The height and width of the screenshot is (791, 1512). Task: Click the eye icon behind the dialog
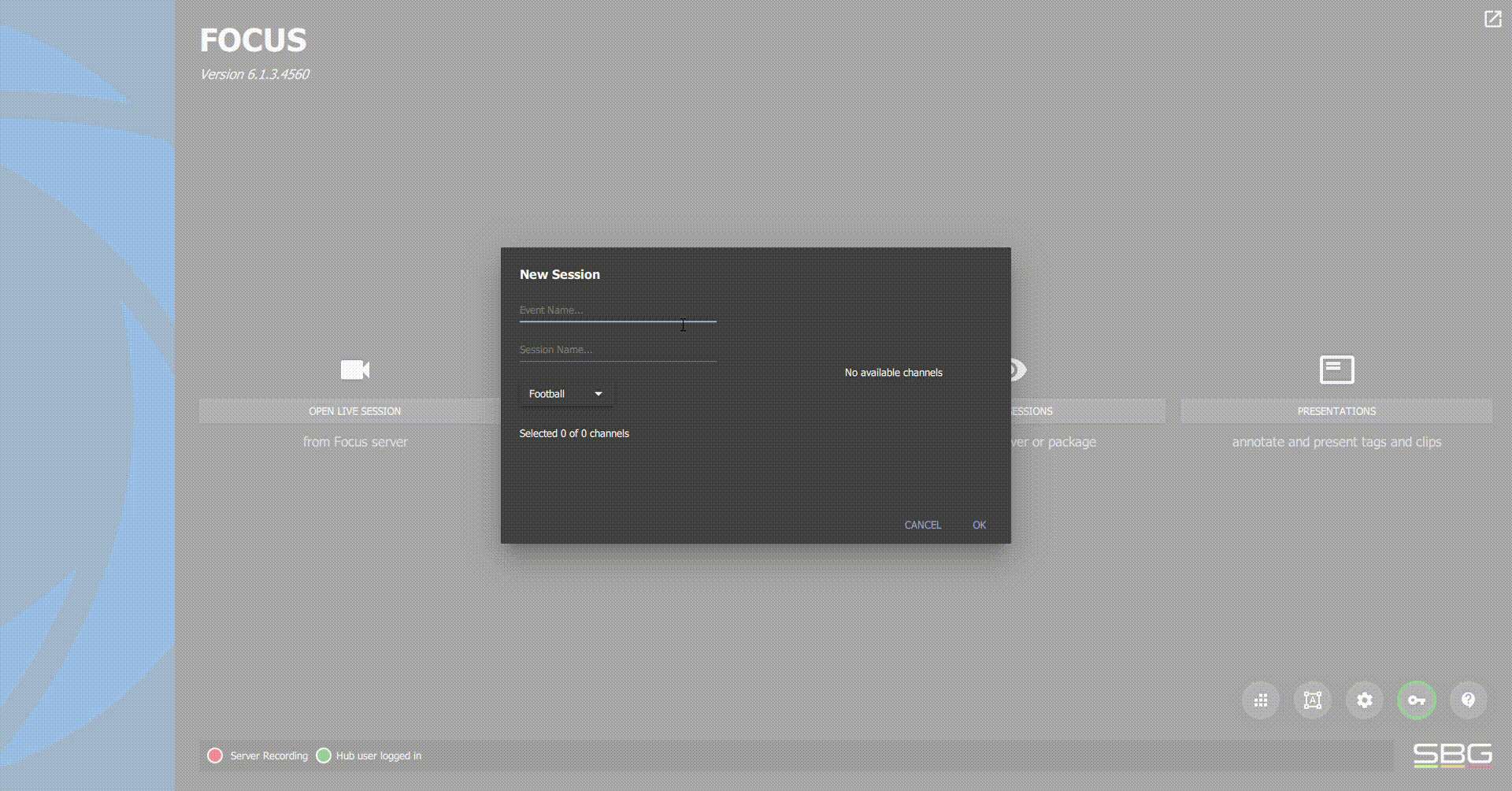point(1018,370)
